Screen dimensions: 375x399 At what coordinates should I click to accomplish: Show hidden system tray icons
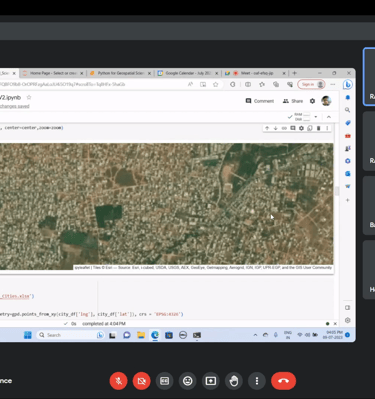255,335
